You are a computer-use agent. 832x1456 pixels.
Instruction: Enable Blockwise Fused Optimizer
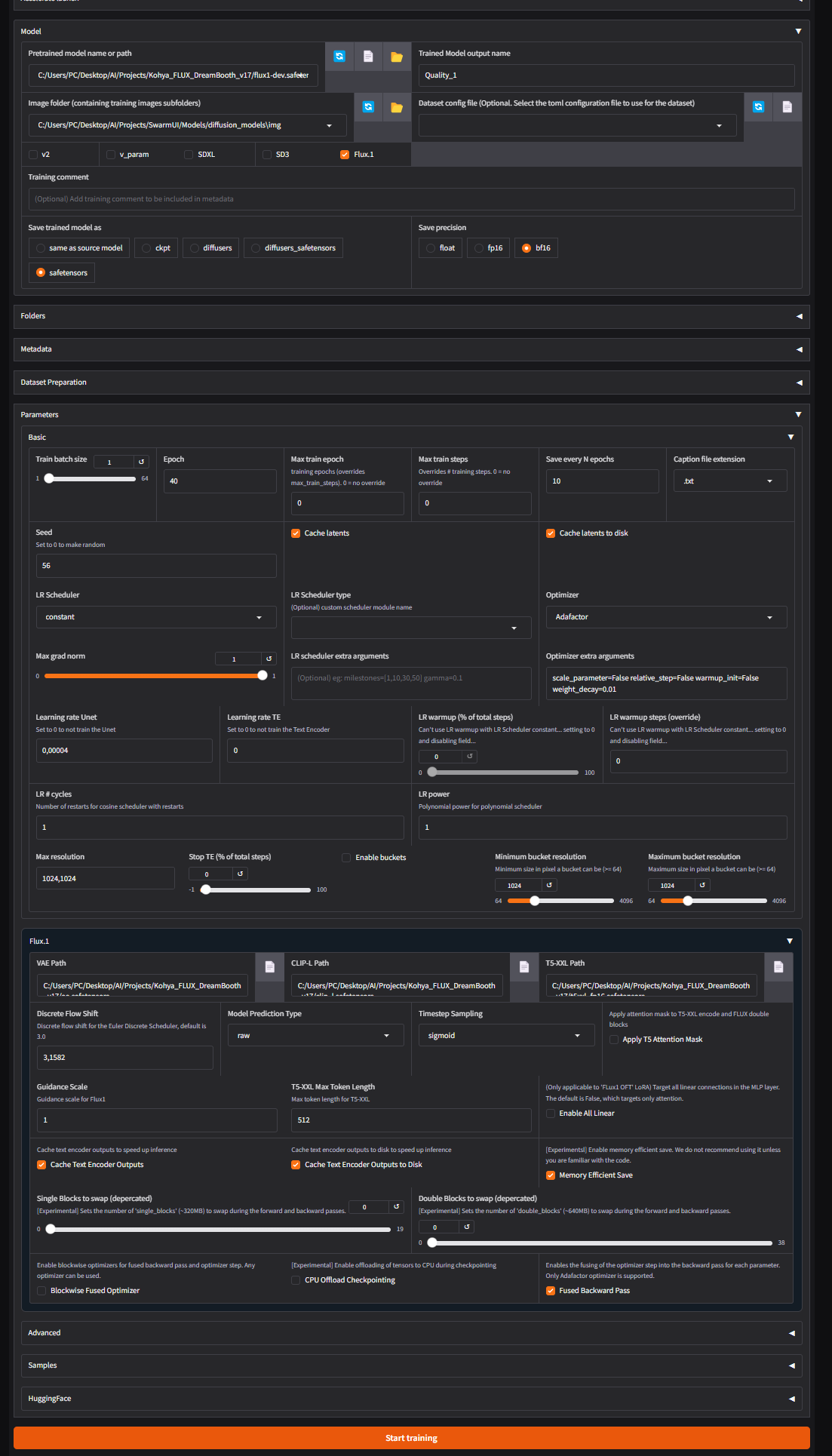(41, 1291)
